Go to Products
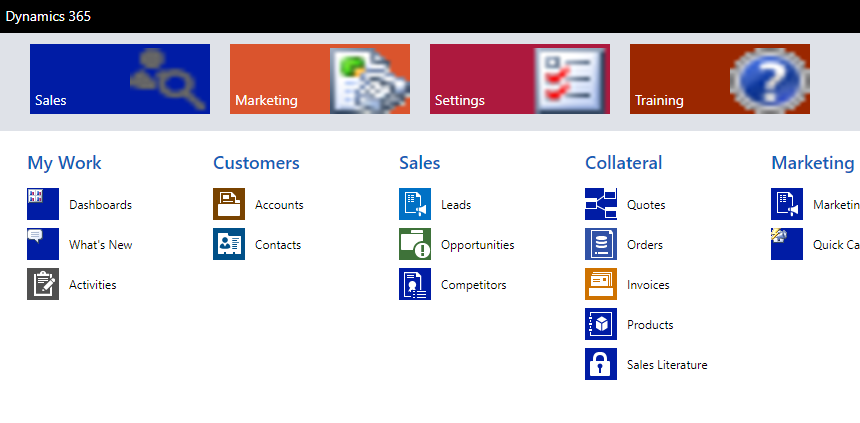The height and width of the screenshot is (423, 860). 650,325
